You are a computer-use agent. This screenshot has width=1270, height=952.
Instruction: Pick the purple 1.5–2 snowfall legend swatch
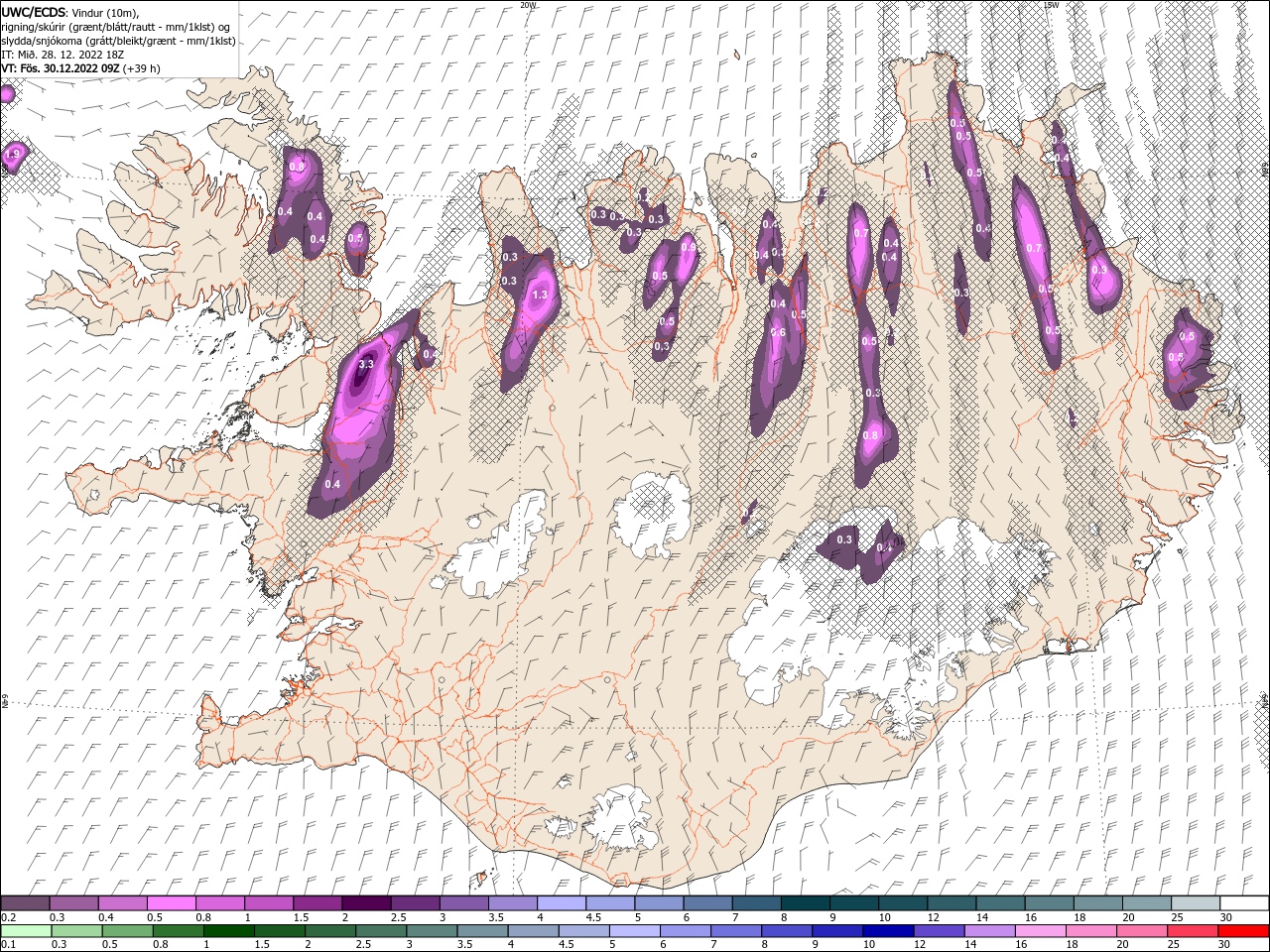coord(318,903)
